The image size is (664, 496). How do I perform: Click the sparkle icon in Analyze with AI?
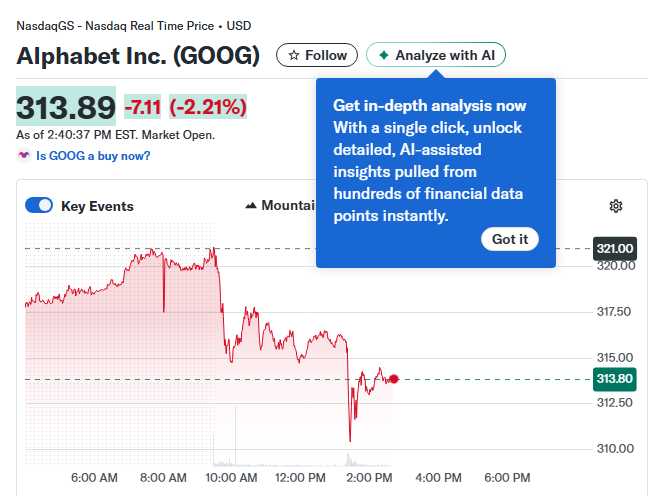pyautogui.click(x=383, y=56)
